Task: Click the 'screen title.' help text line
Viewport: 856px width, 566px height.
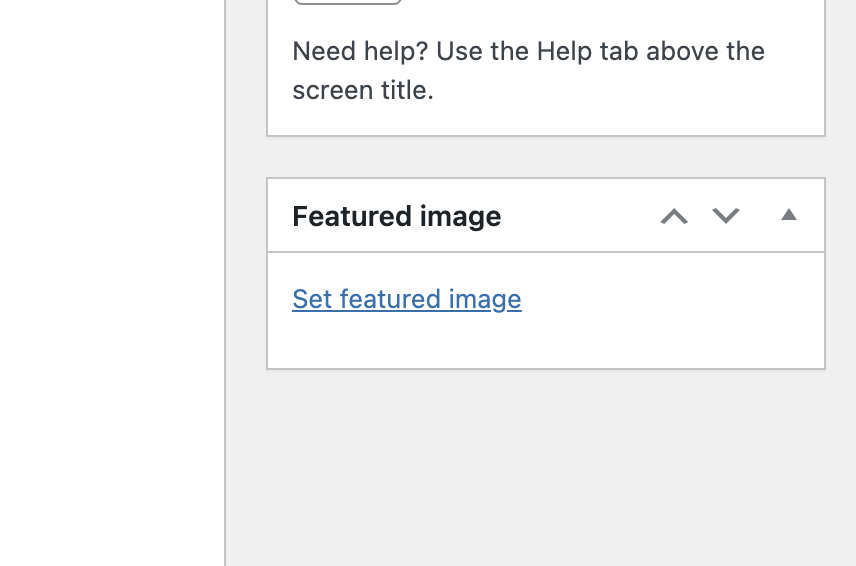Action: 363,90
